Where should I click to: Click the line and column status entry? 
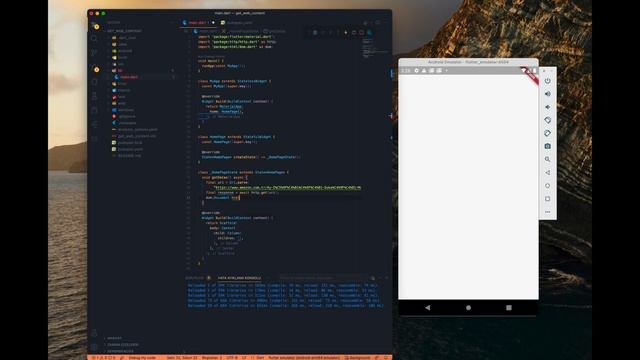pos(182,358)
